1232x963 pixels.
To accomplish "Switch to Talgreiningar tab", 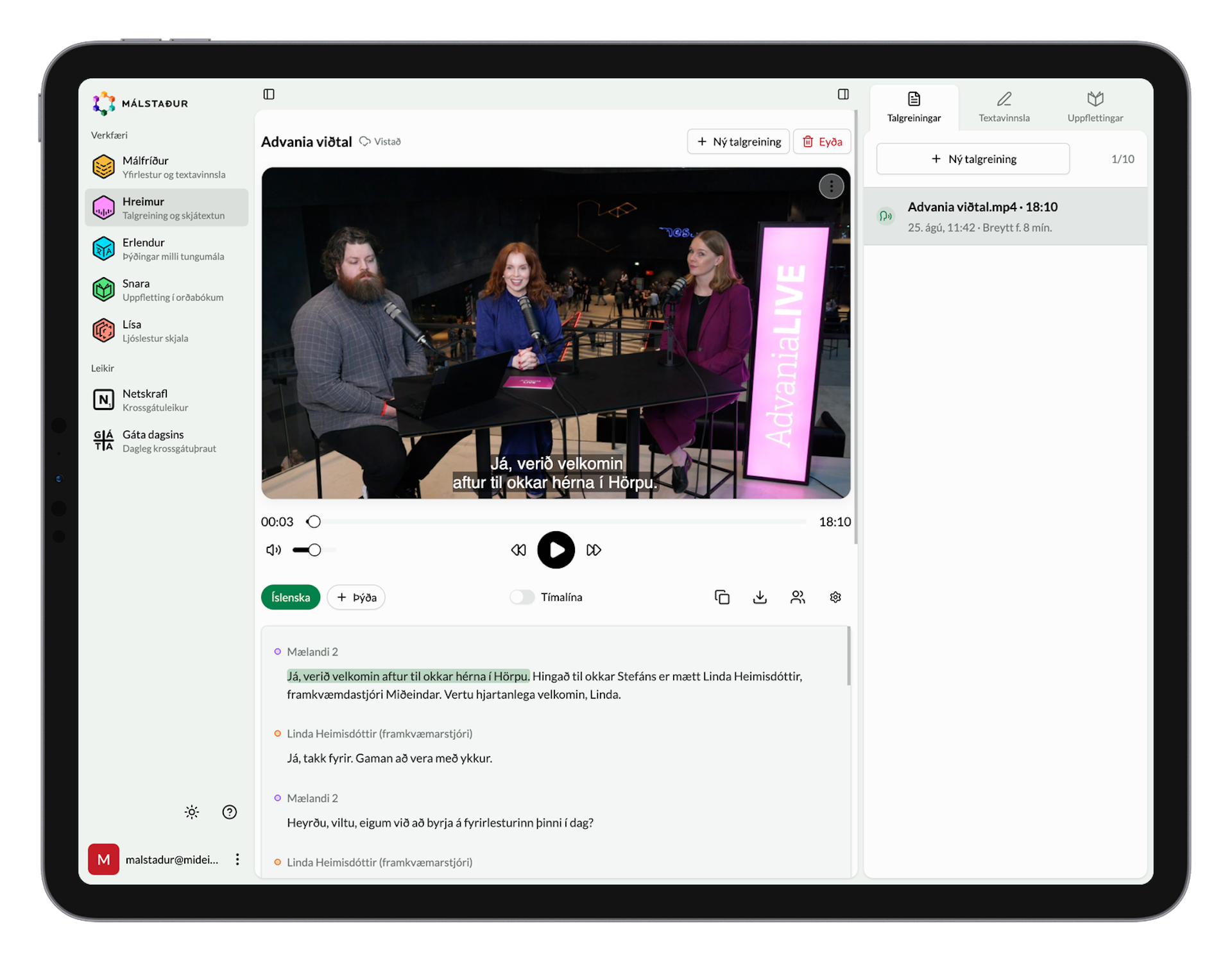I will click(914, 107).
